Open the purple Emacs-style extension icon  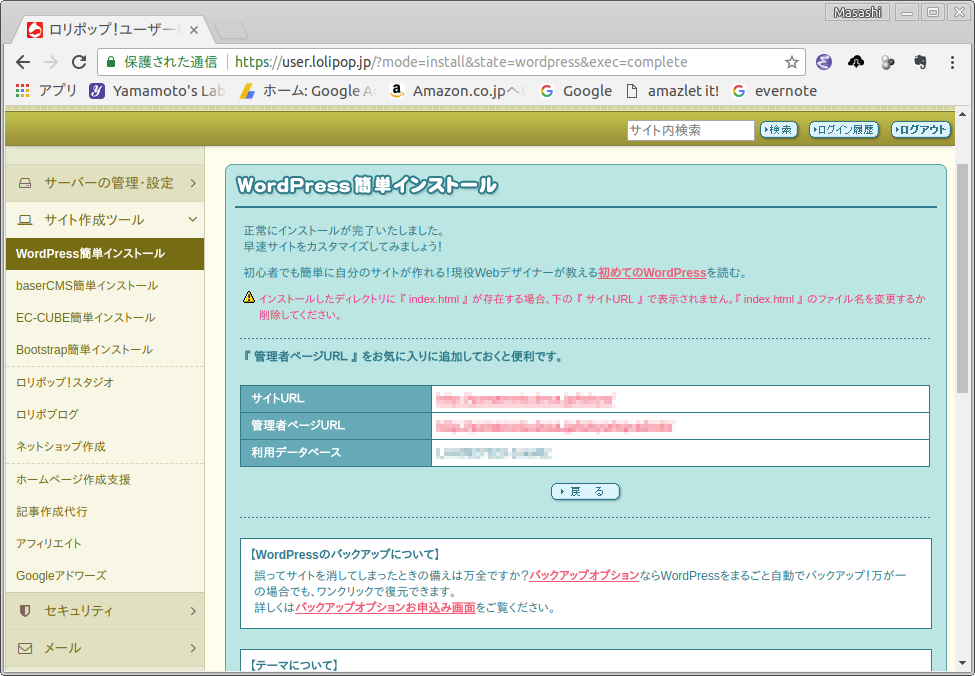tap(824, 62)
